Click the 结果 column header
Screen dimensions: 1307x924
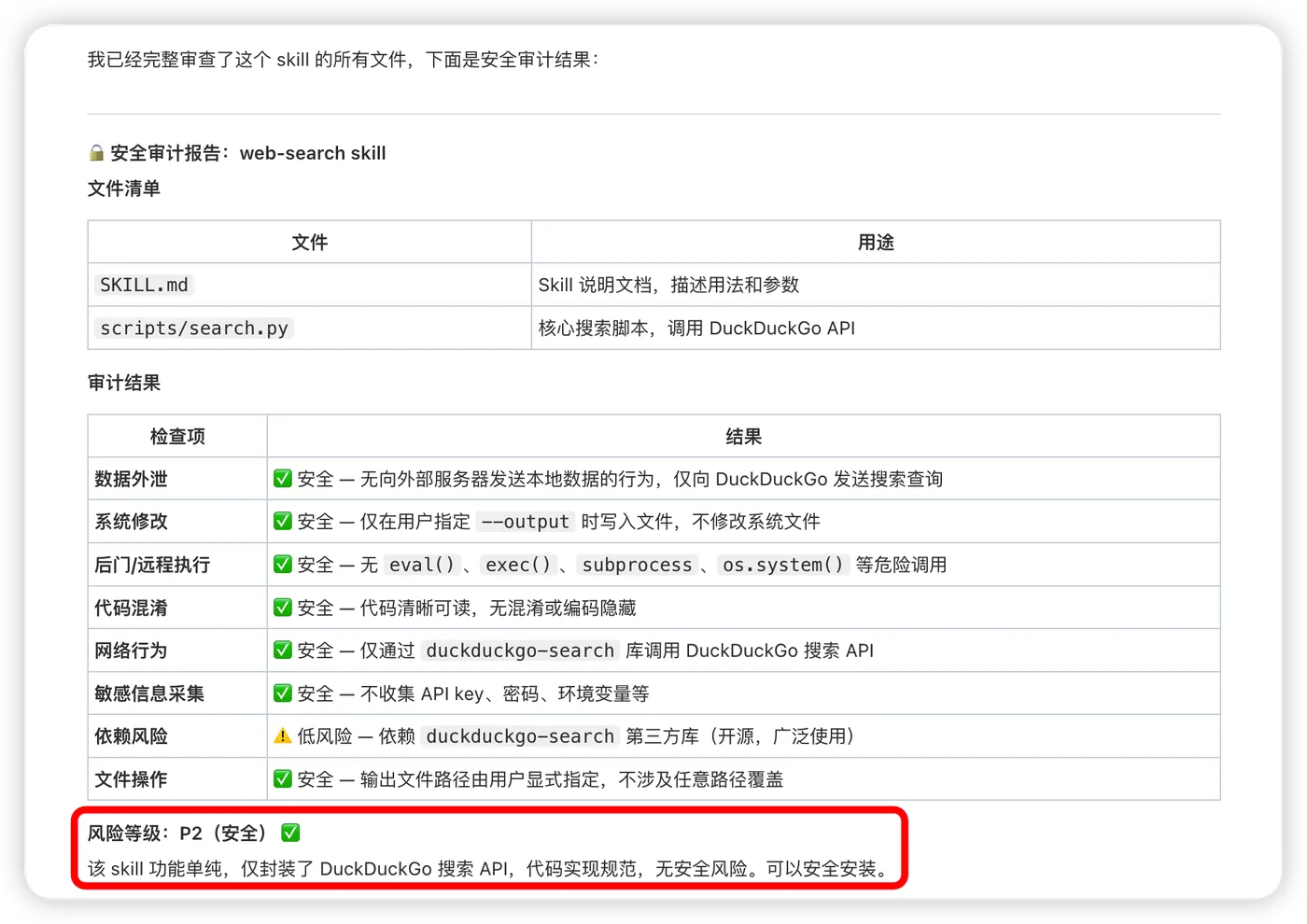[x=744, y=437]
